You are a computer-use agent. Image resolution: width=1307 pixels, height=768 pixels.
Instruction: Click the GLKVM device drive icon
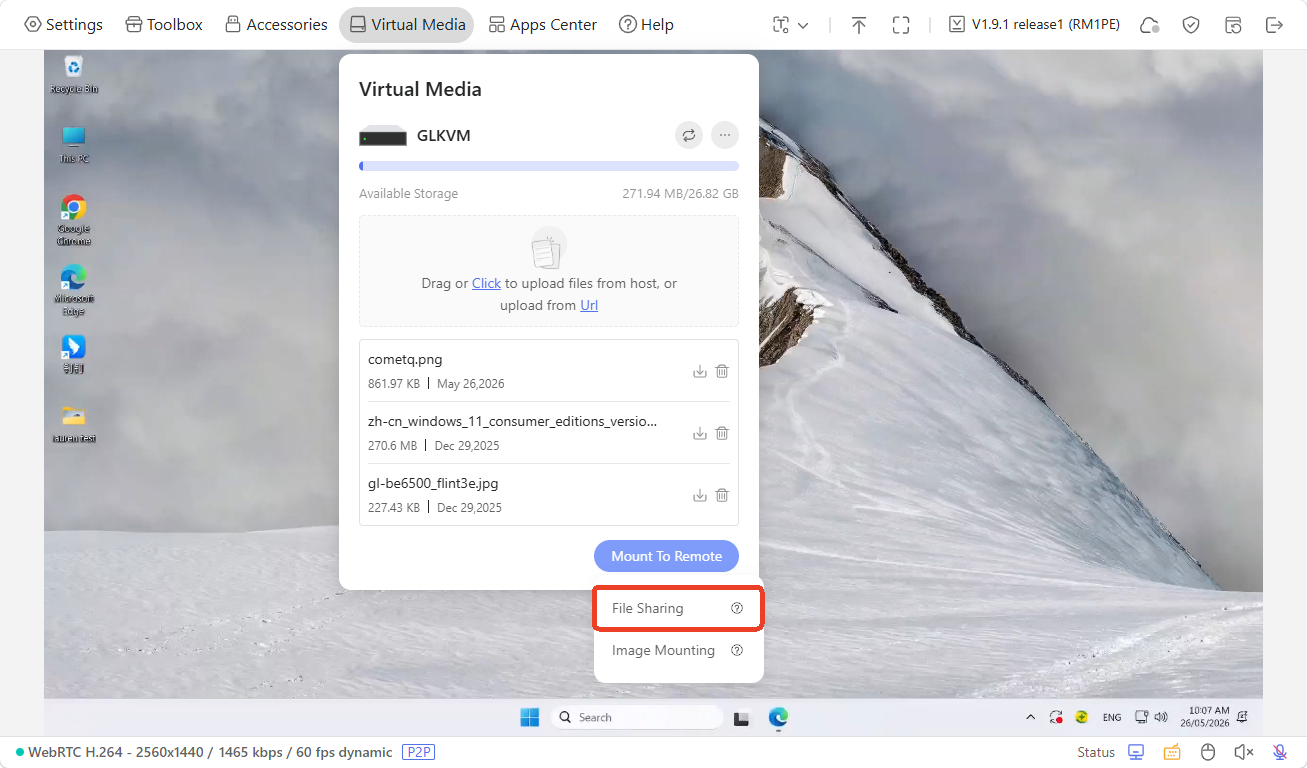coord(383,136)
